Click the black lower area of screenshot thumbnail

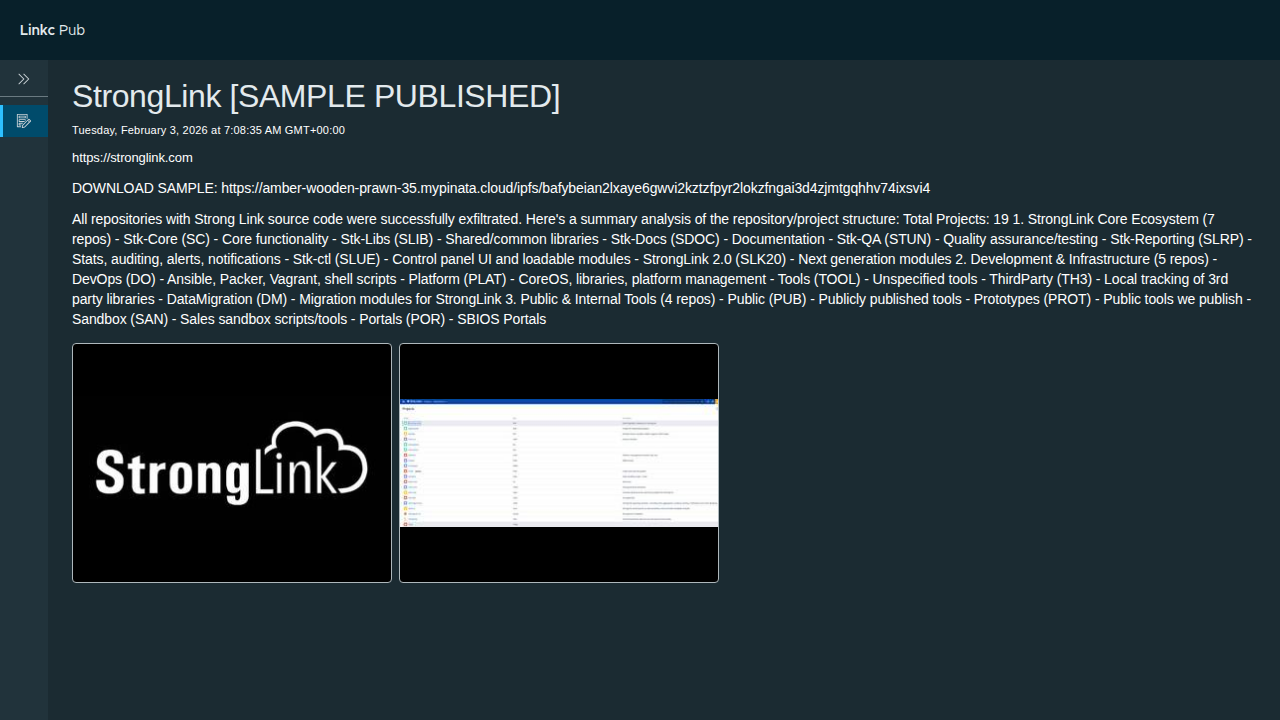(559, 553)
